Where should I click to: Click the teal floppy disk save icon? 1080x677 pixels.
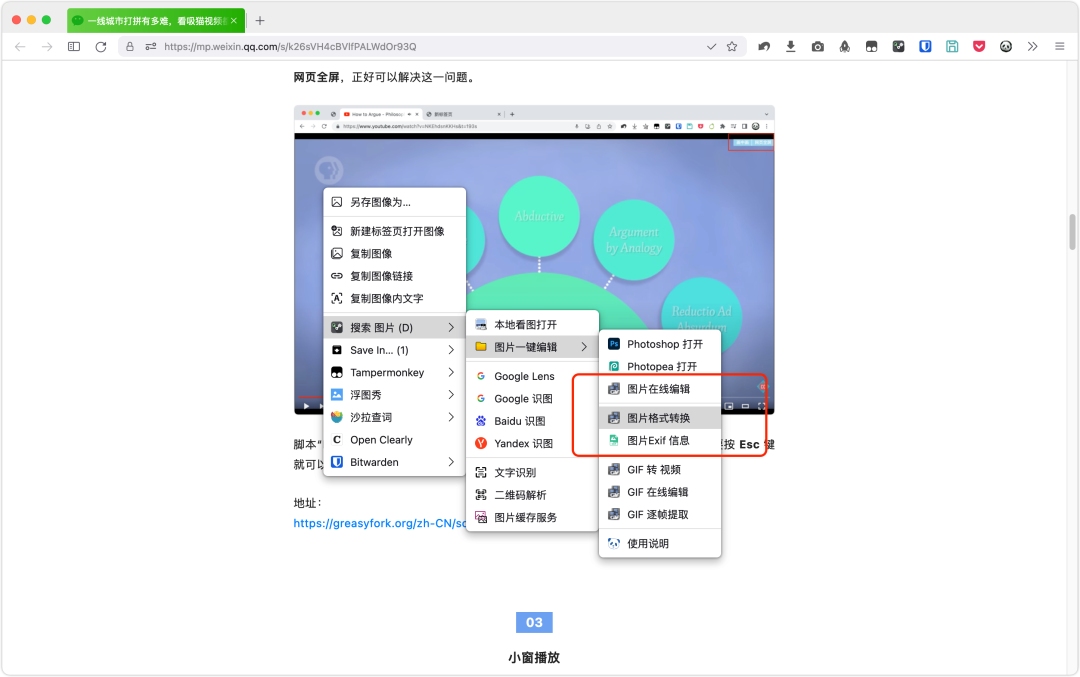[x=952, y=47]
